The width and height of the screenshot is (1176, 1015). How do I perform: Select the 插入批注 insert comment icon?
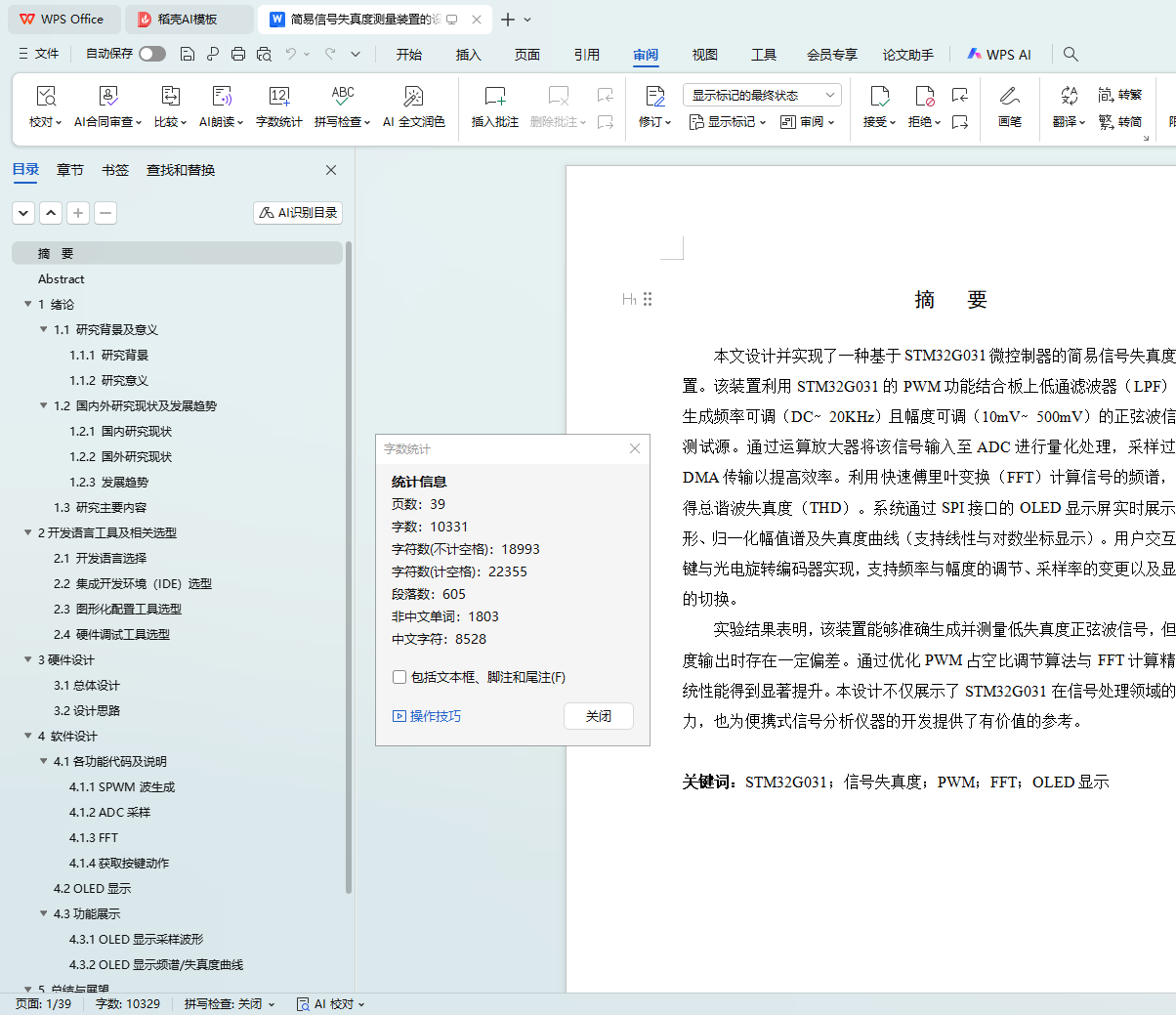pyautogui.click(x=494, y=97)
